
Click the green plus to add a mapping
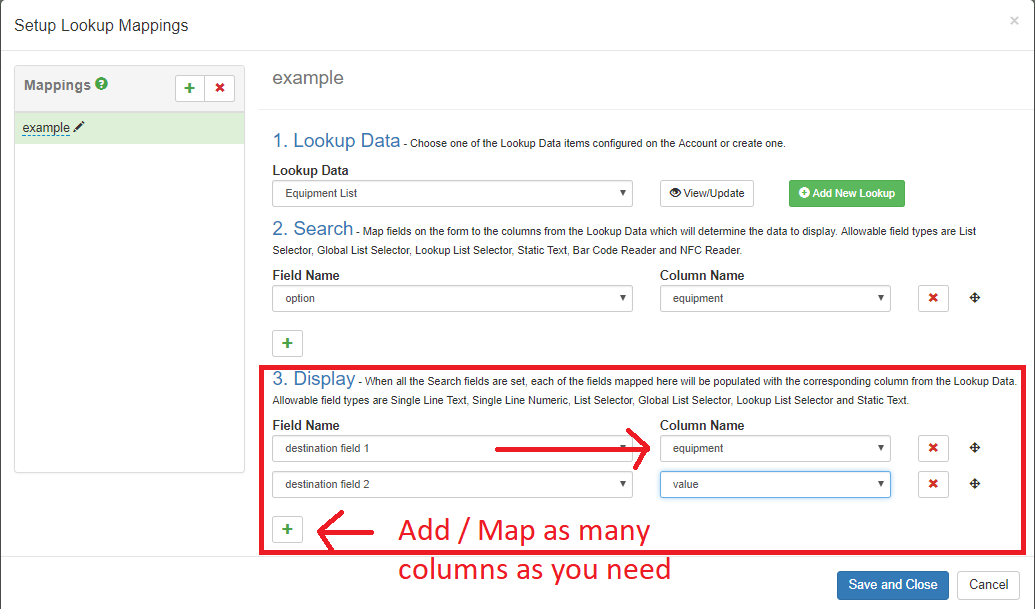coord(190,88)
